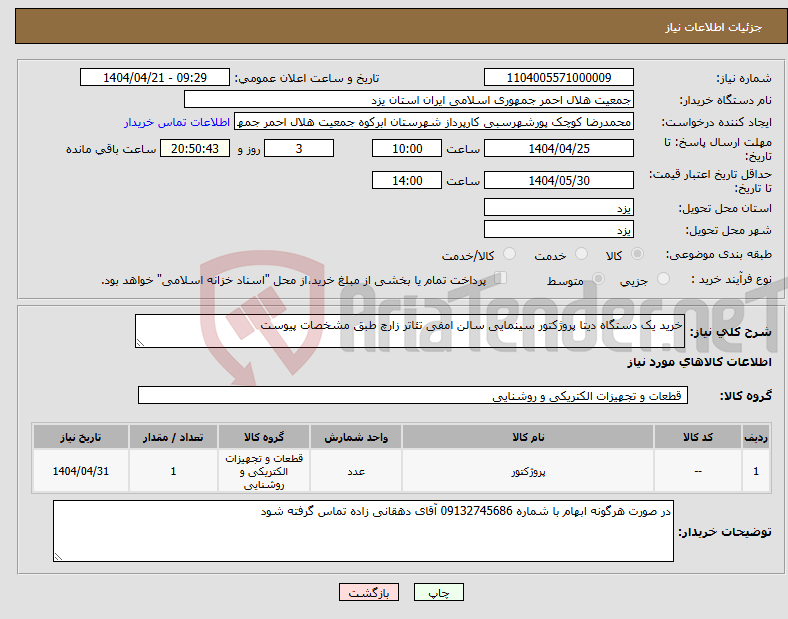
Task: Click the request creator name field
Action: tap(434, 122)
